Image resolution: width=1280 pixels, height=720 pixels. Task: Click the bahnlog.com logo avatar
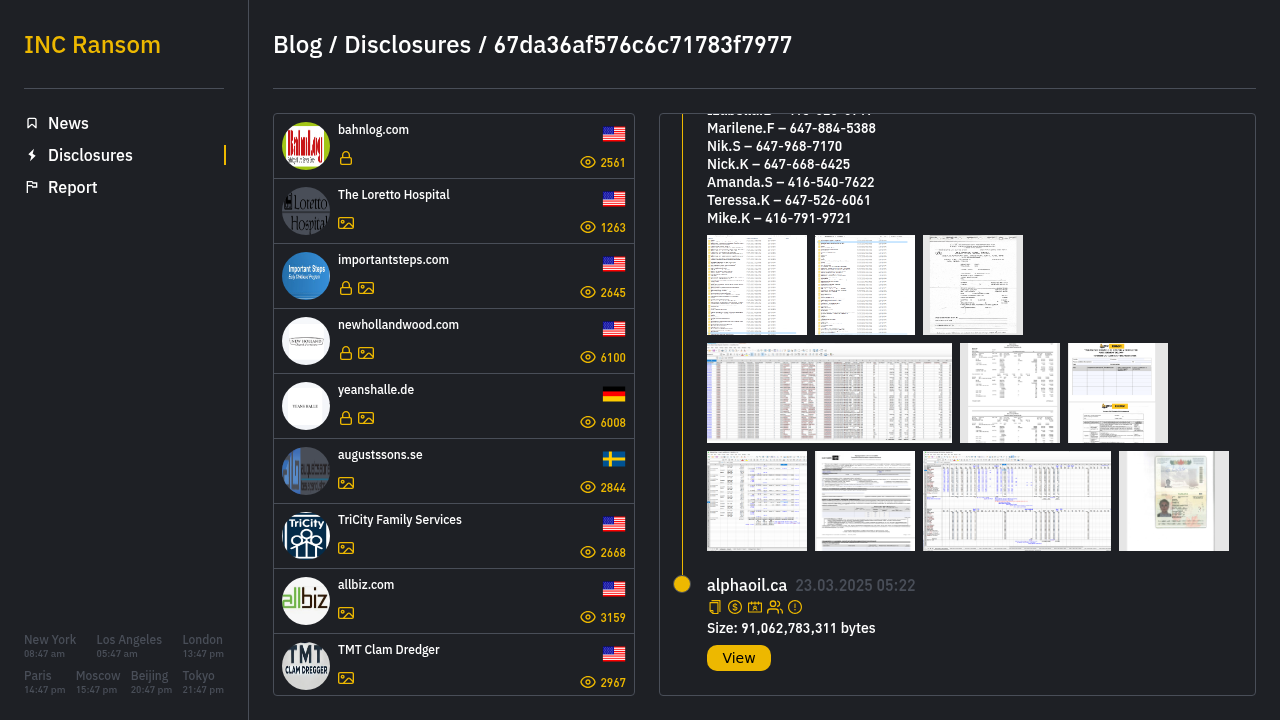coord(306,146)
